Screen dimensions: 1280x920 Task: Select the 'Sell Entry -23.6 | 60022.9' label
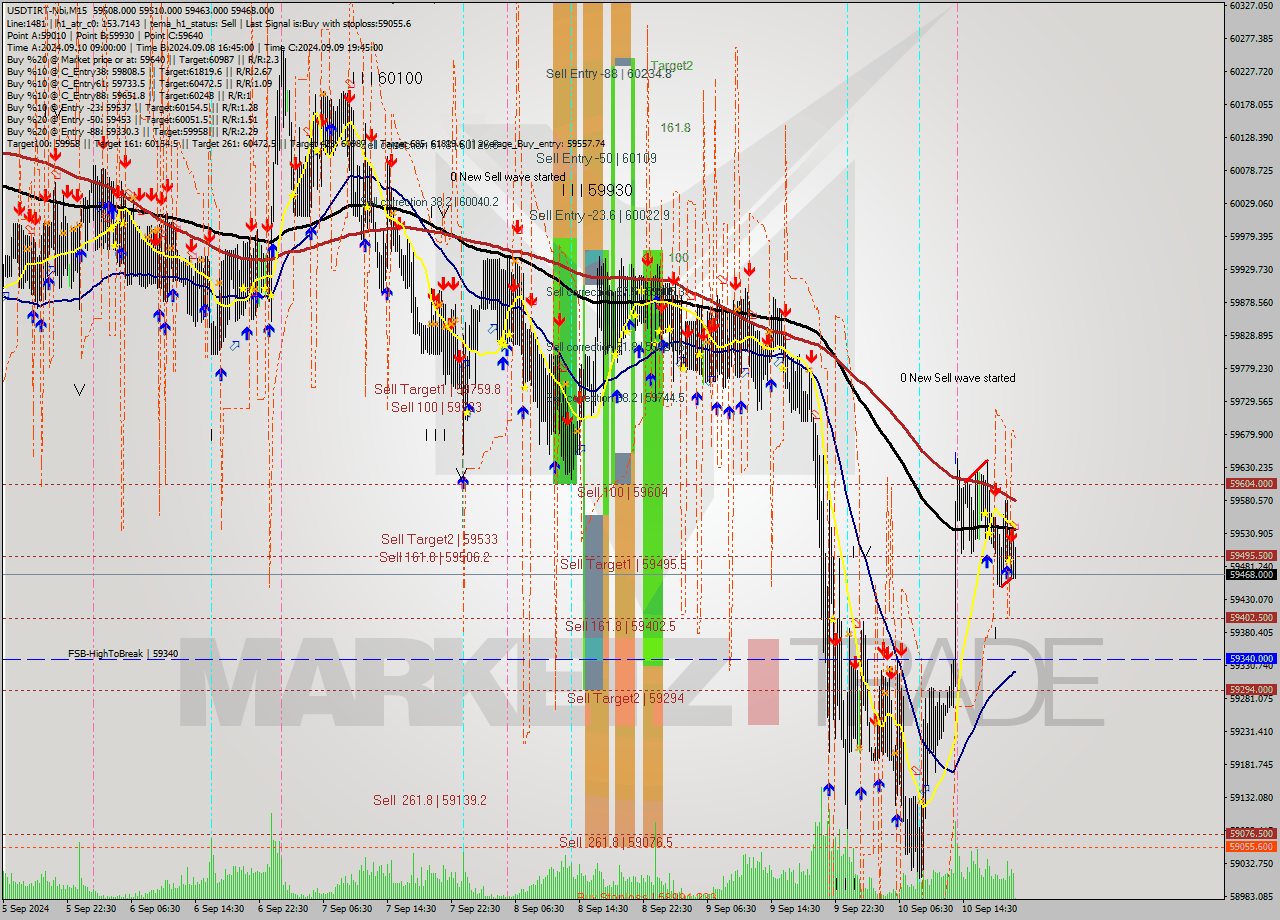pos(599,215)
